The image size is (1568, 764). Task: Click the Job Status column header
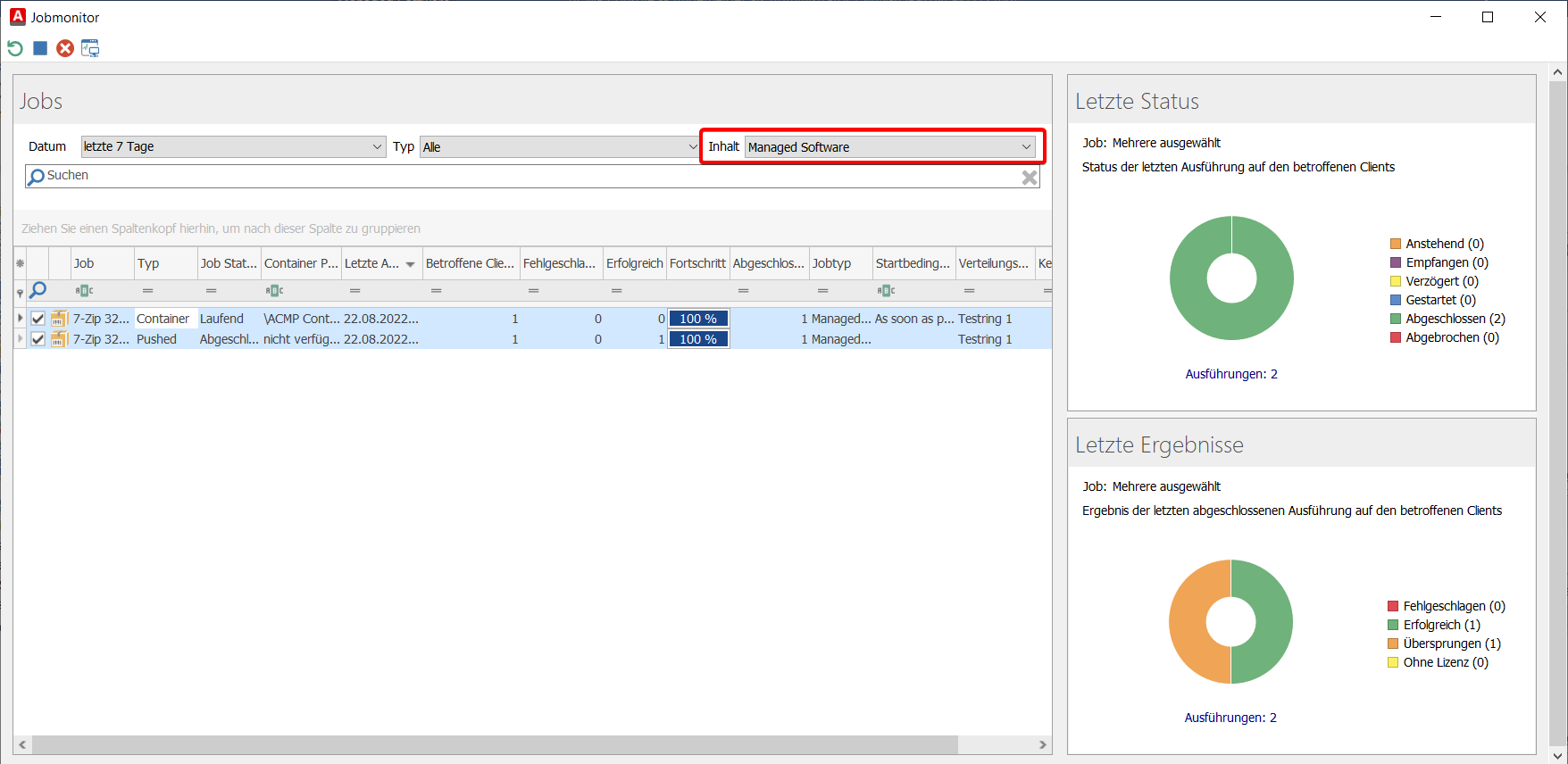tap(228, 263)
